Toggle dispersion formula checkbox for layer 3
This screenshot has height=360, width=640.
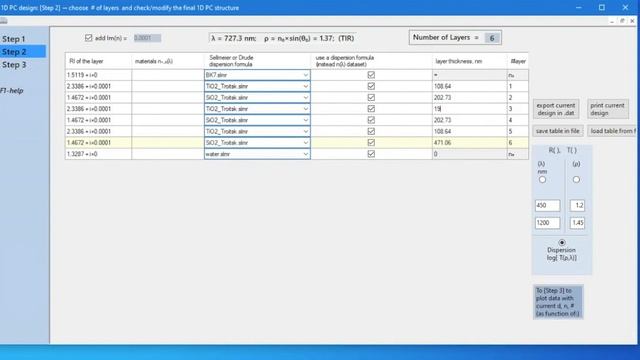(371, 109)
